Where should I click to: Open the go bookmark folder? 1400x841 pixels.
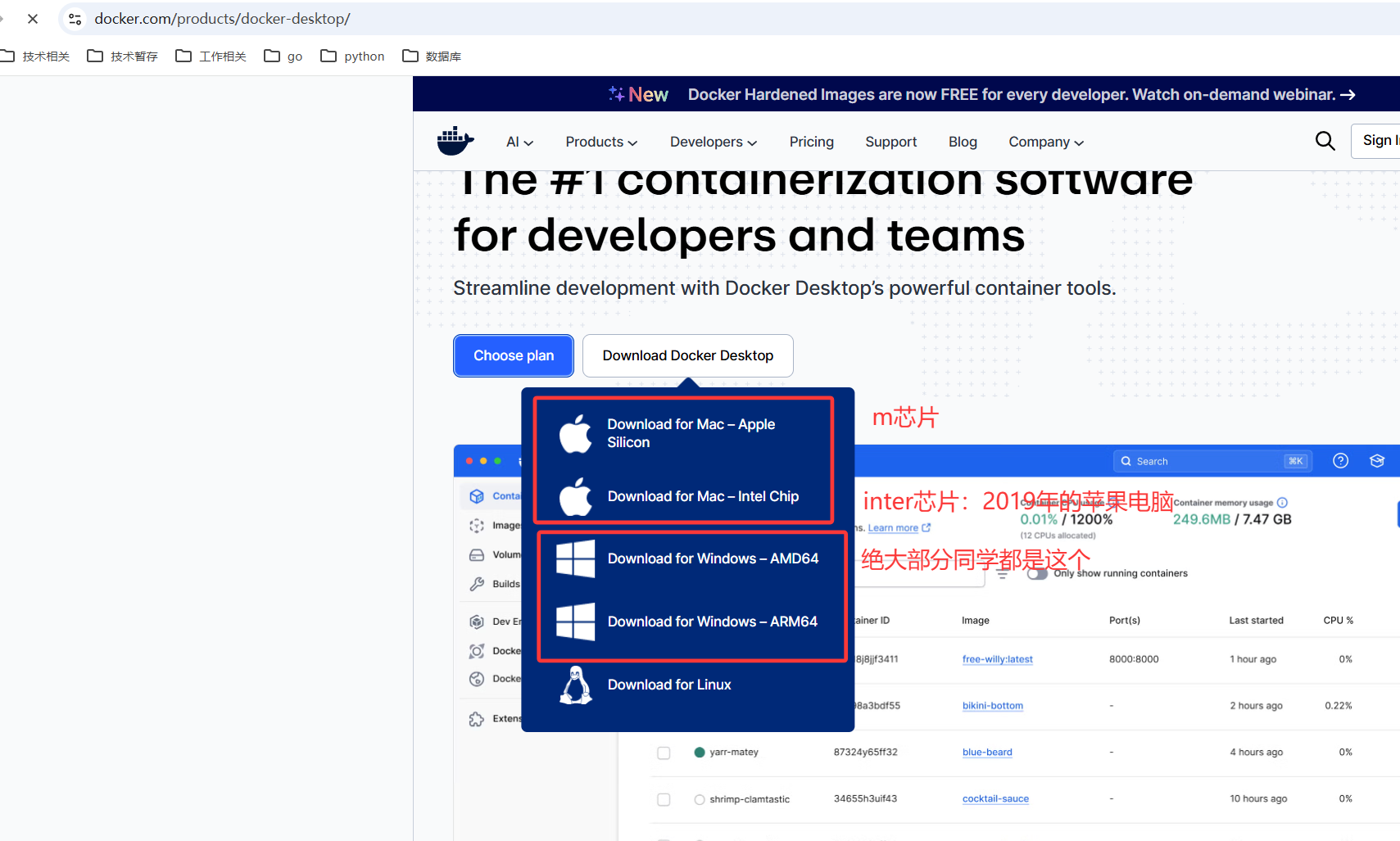283,56
